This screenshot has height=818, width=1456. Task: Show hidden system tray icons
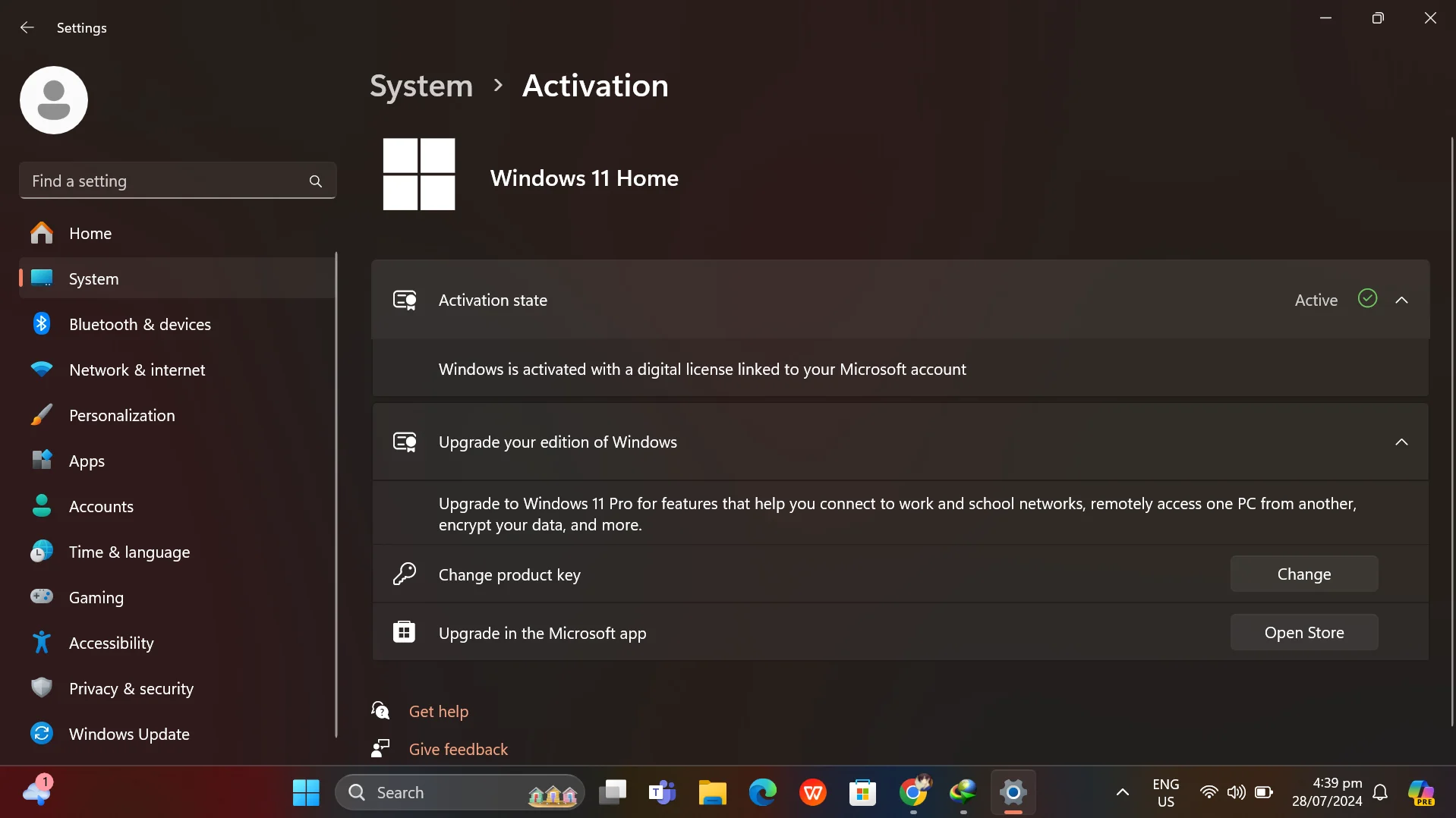pos(1122,793)
